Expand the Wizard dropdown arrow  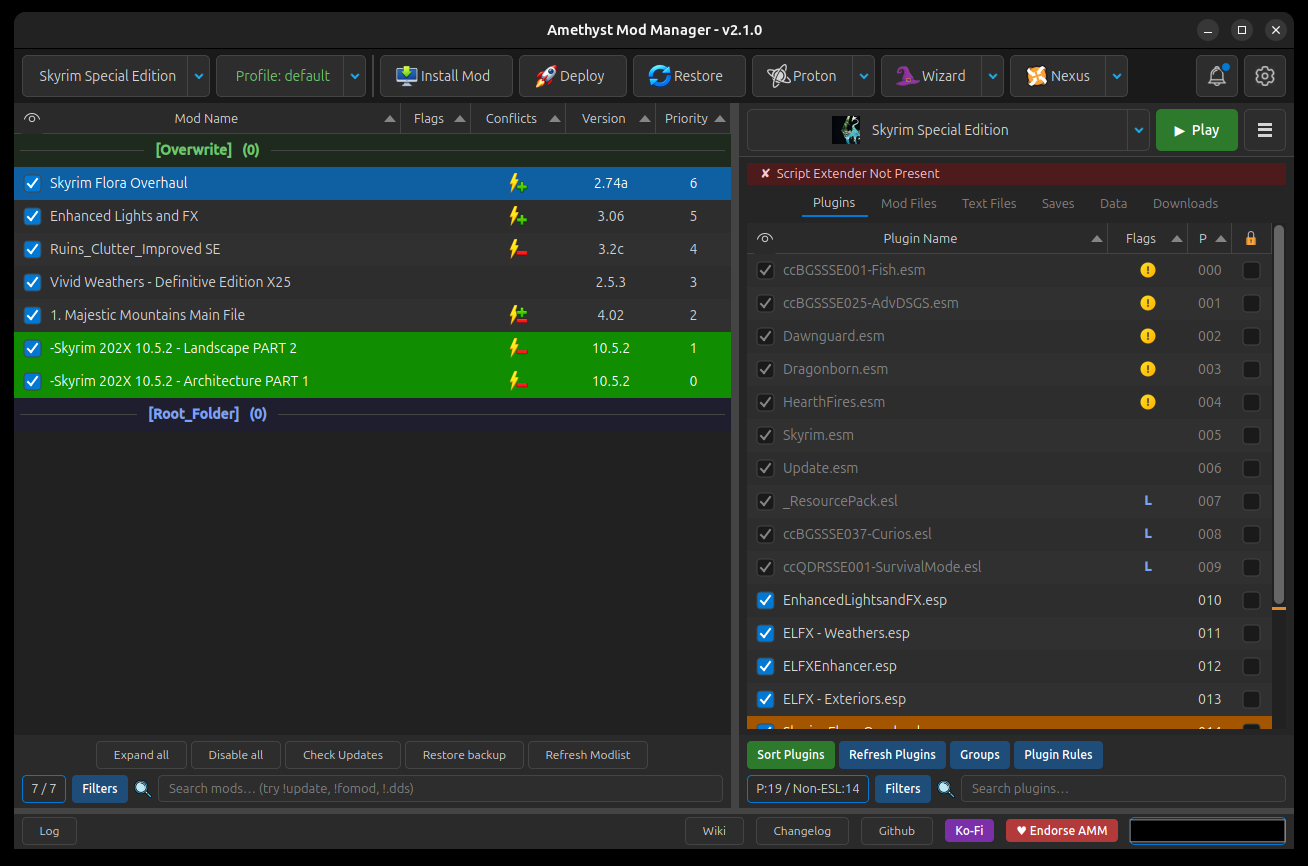coord(992,76)
